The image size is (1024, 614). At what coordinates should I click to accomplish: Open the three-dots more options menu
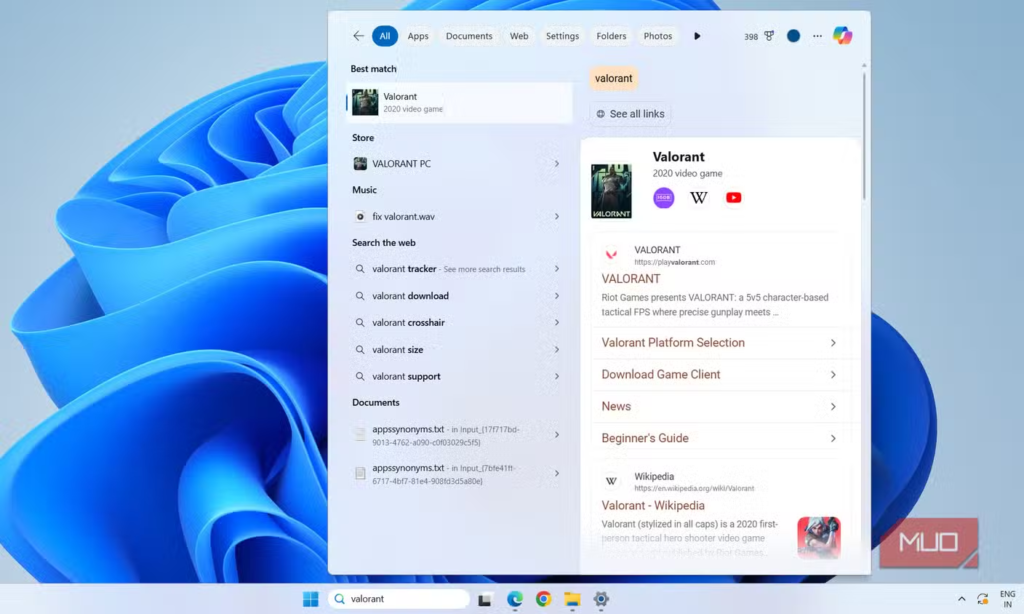pyautogui.click(x=817, y=36)
